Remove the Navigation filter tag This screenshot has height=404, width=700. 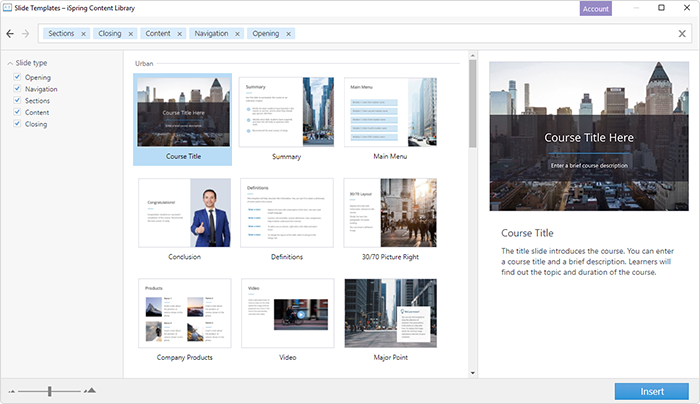coord(238,34)
